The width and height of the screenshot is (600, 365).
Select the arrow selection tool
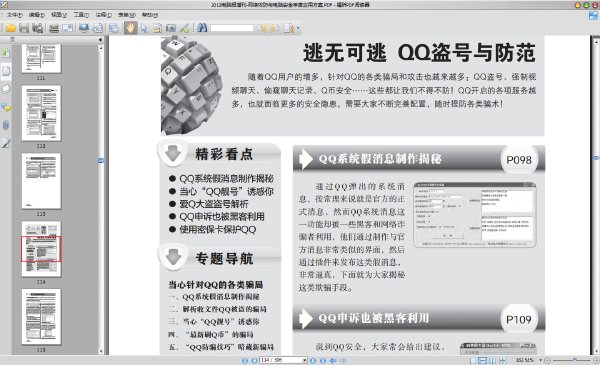pyautogui.click(x=144, y=28)
